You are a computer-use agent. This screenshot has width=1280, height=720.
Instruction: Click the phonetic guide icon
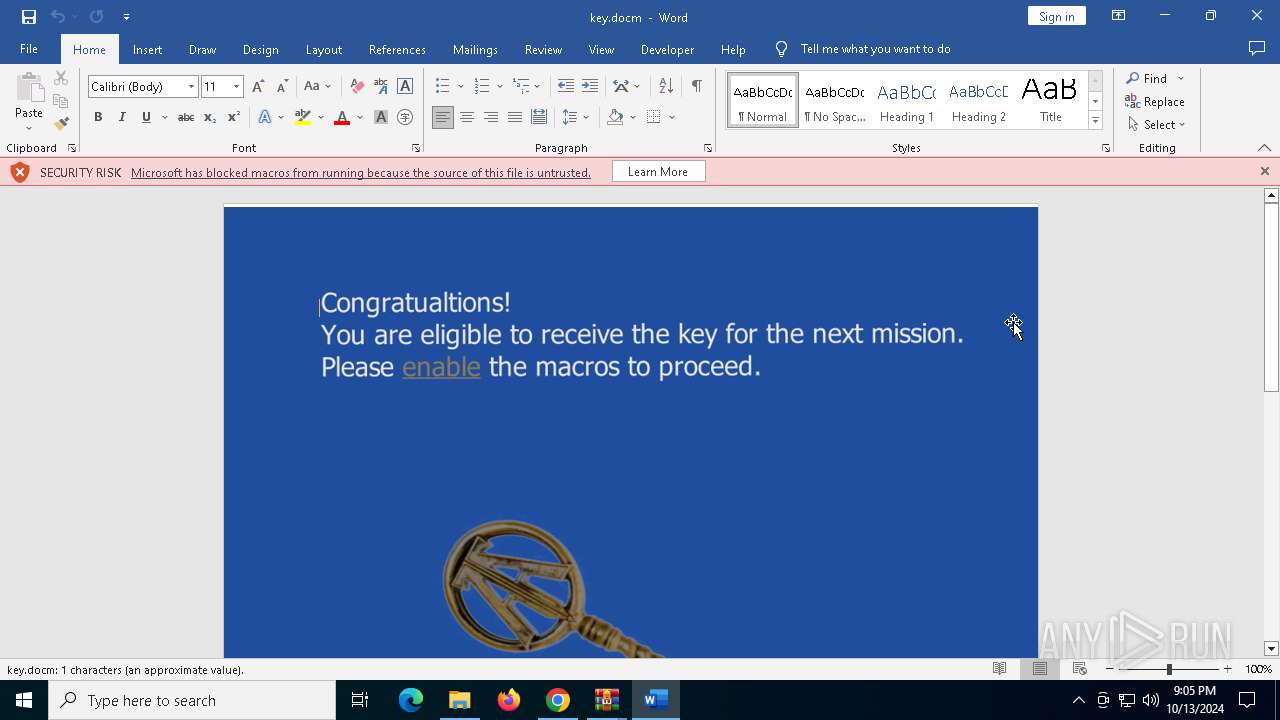pyautogui.click(x=381, y=86)
